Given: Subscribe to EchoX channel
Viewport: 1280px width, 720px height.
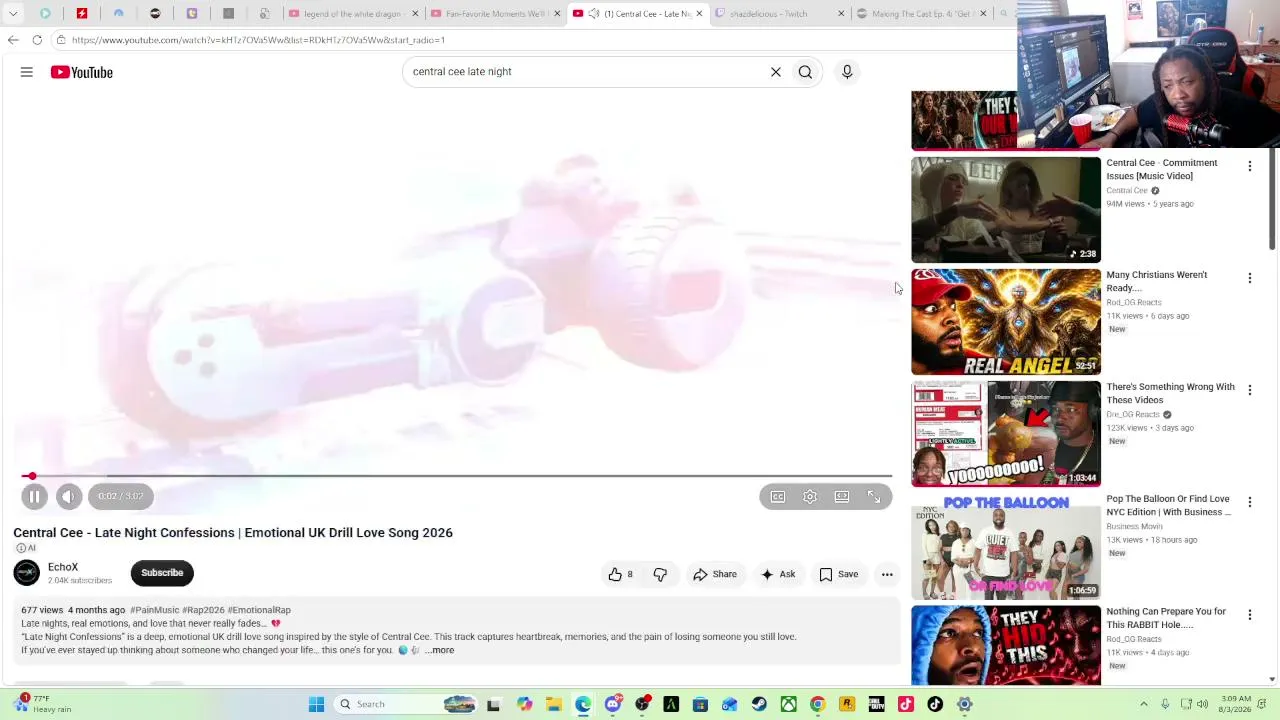Looking at the screenshot, I should [x=162, y=573].
